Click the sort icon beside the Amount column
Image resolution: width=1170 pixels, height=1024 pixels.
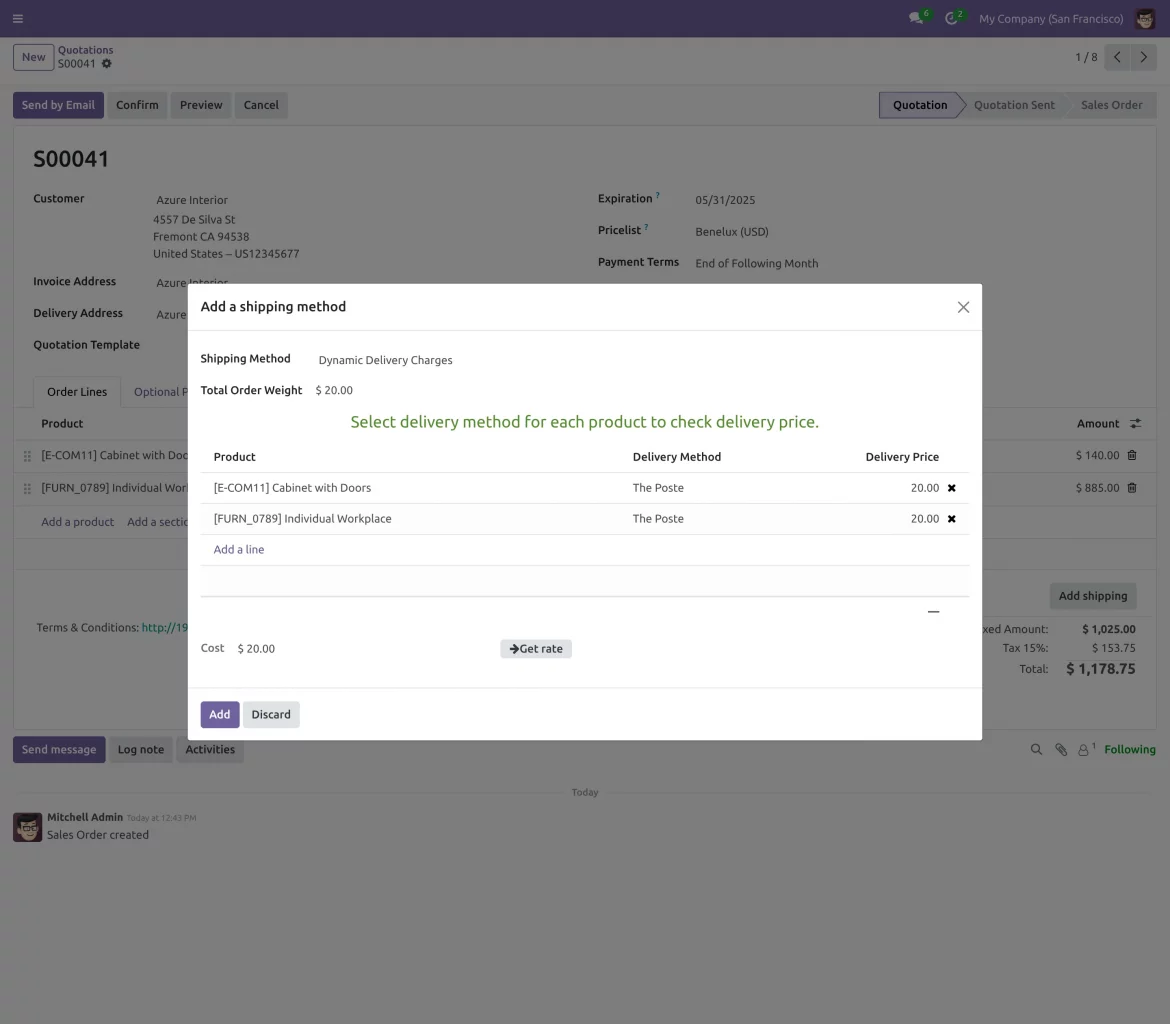1135,423
